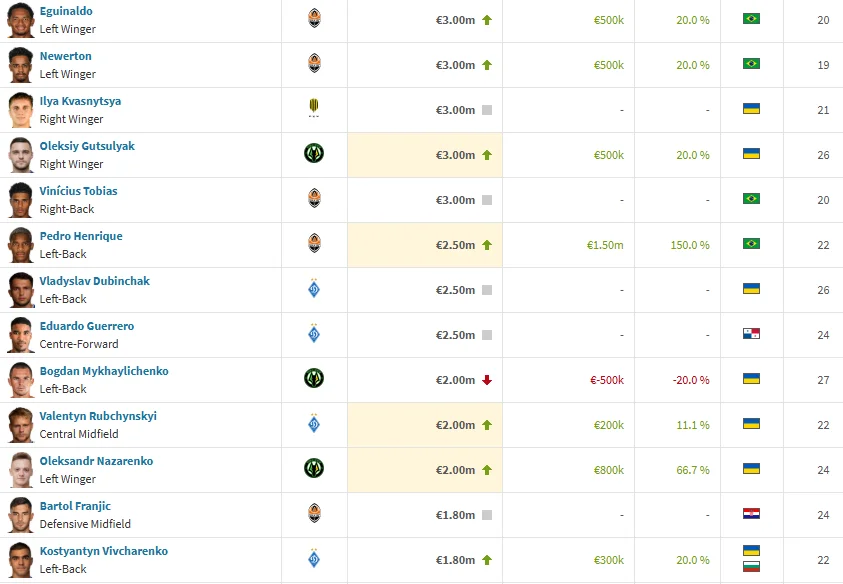Click Oleksandr Nazarenko's portrait photo
This screenshot has width=843, height=584.
coord(20,469)
